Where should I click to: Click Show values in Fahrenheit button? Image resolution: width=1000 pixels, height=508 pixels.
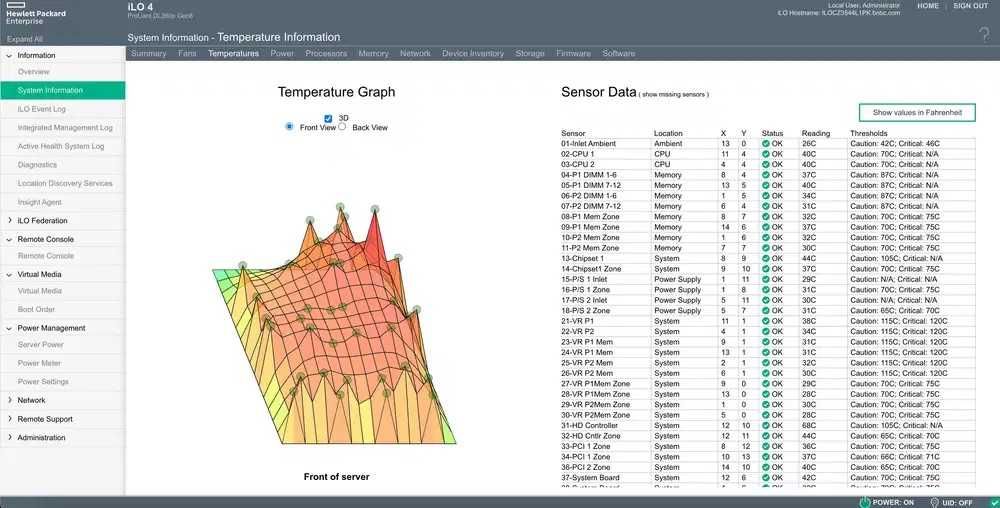pyautogui.click(x=917, y=112)
